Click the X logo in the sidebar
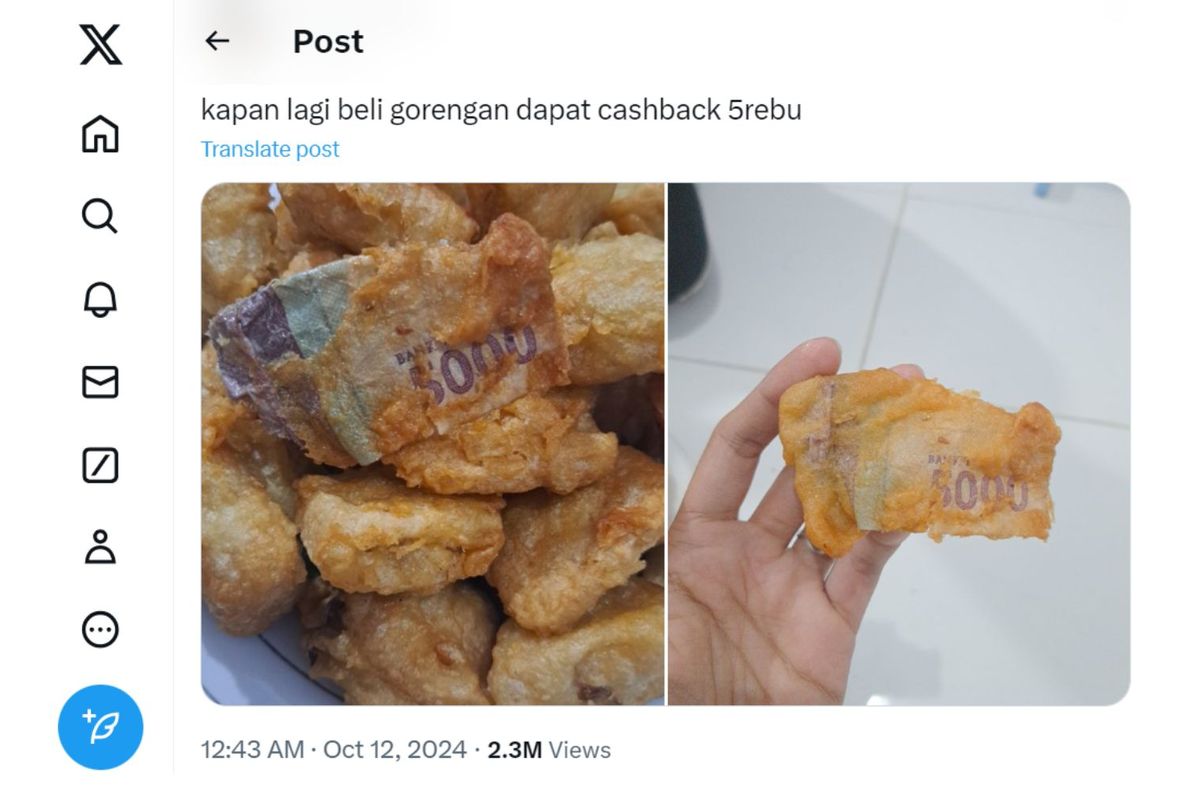1200x800 pixels. click(x=100, y=45)
